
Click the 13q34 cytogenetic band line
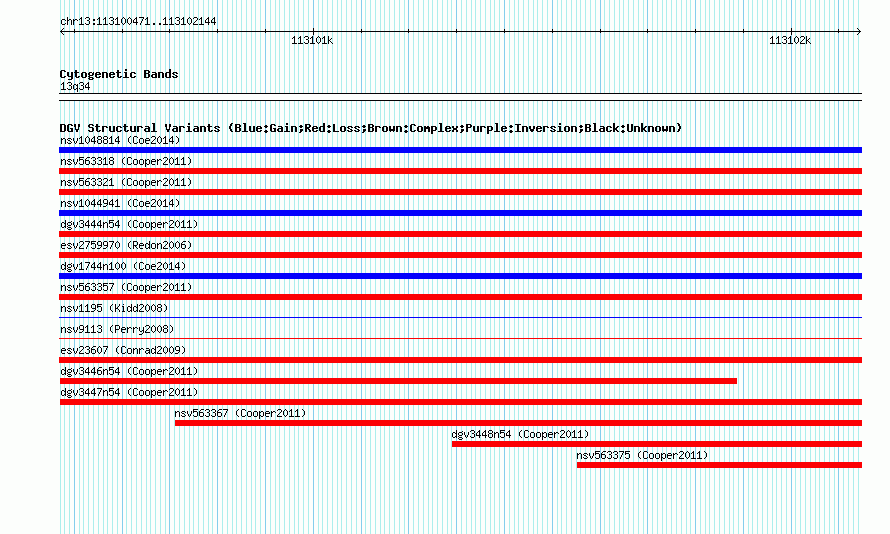[x=460, y=97]
